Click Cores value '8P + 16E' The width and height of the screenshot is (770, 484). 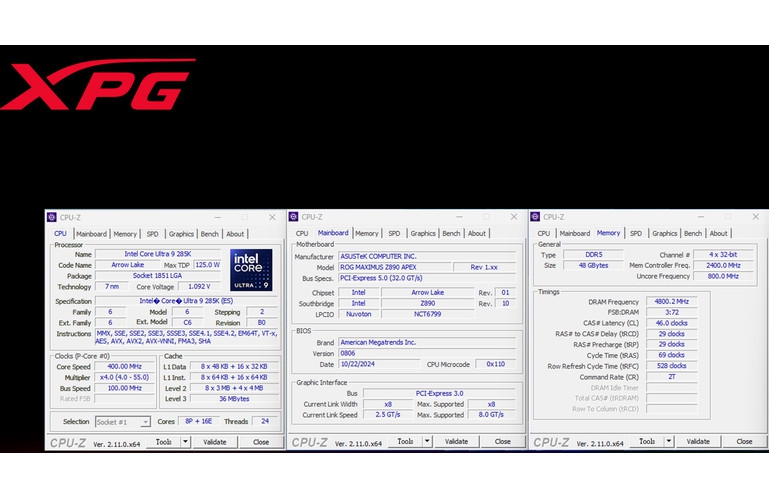(198, 422)
